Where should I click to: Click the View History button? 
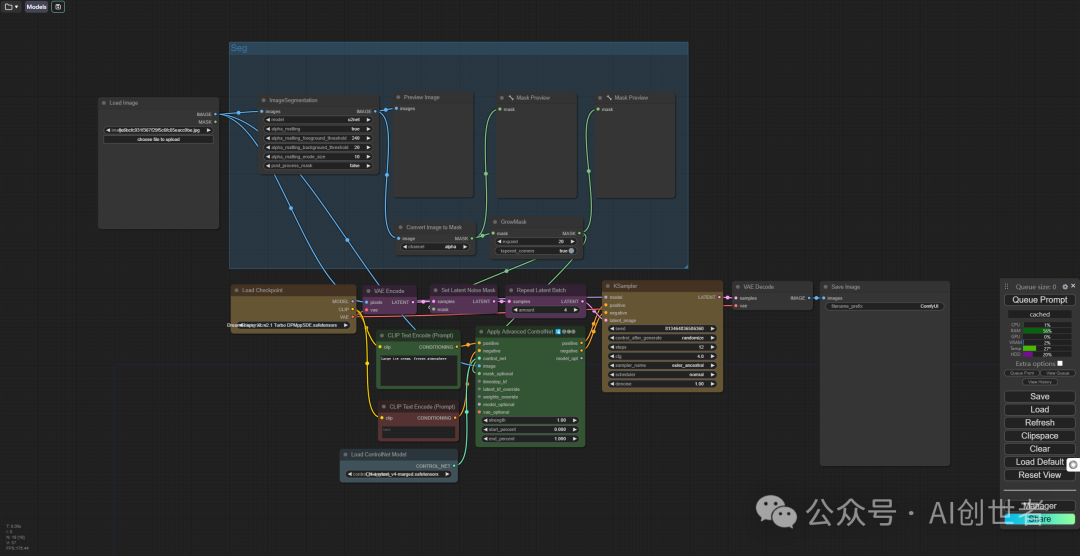[1040, 382]
